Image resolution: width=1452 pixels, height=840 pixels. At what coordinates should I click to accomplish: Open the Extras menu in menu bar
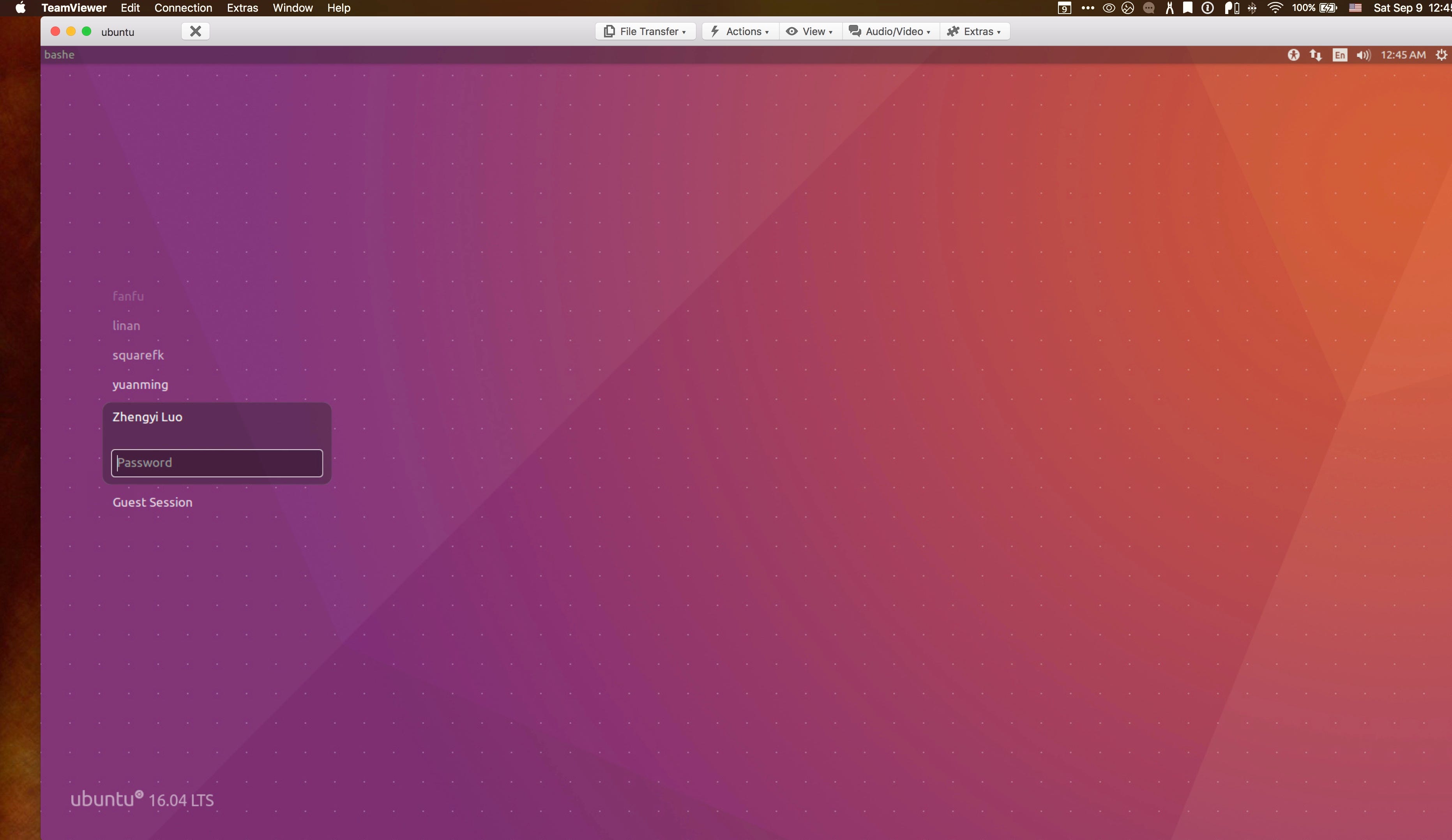(242, 7)
